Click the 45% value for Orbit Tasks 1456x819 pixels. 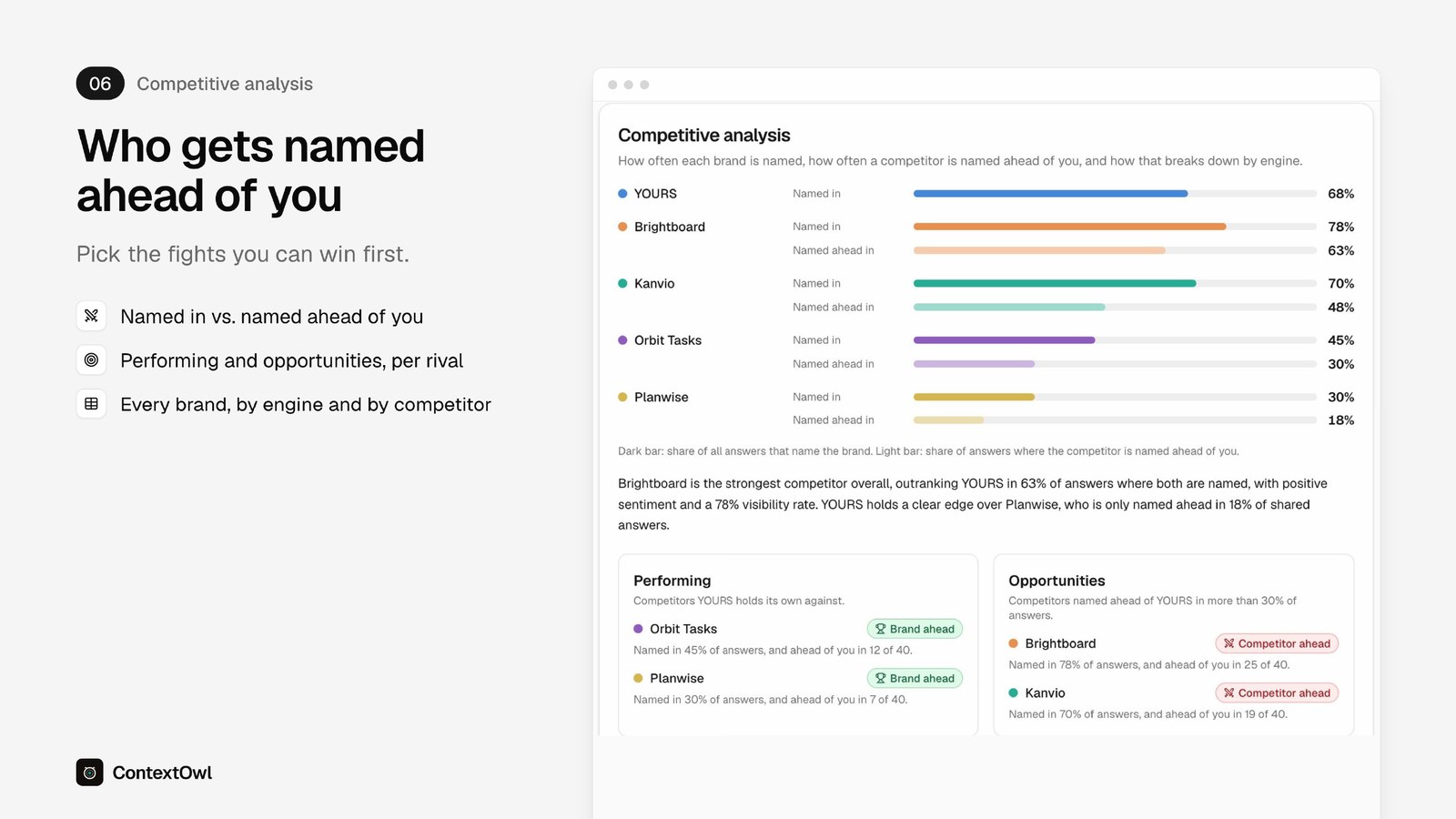[x=1340, y=340]
